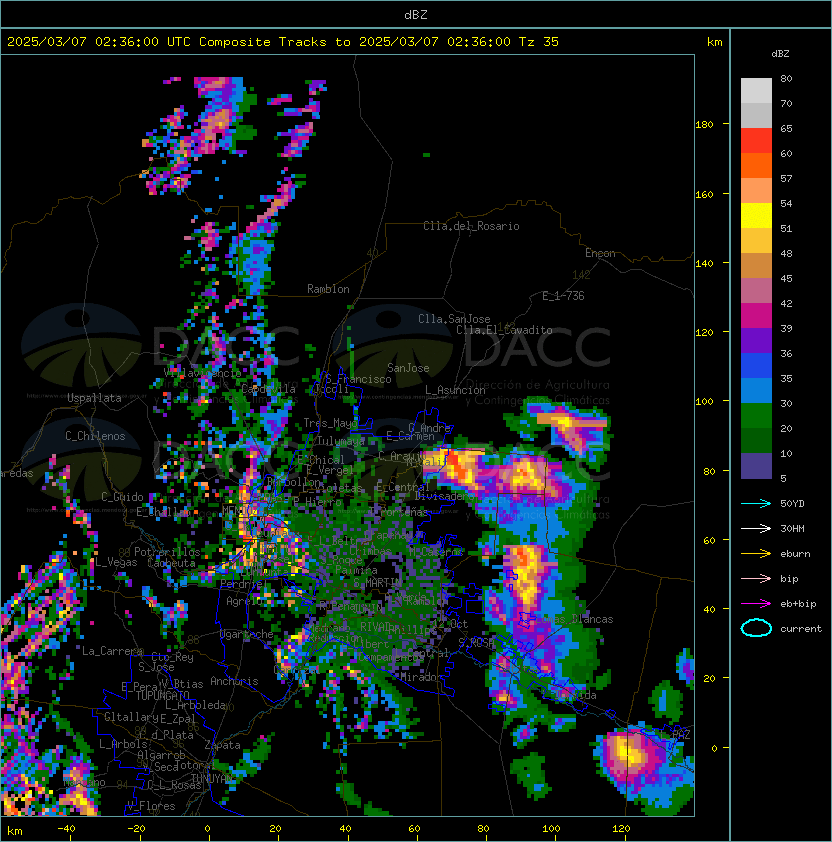Click the 'La_Carrera' map label

[113, 651]
